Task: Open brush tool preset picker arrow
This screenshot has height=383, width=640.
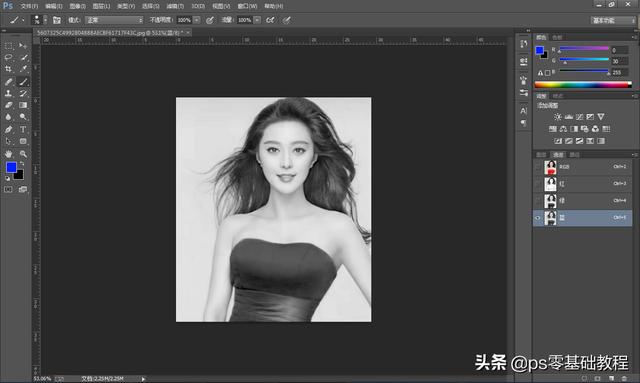Action: [x=23, y=20]
